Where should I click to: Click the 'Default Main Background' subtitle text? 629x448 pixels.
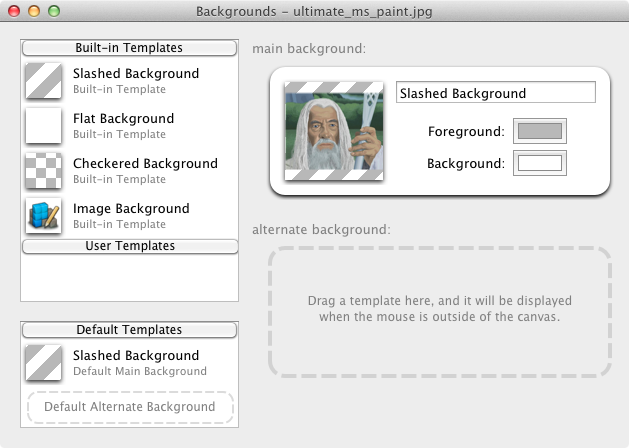click(x=140, y=371)
